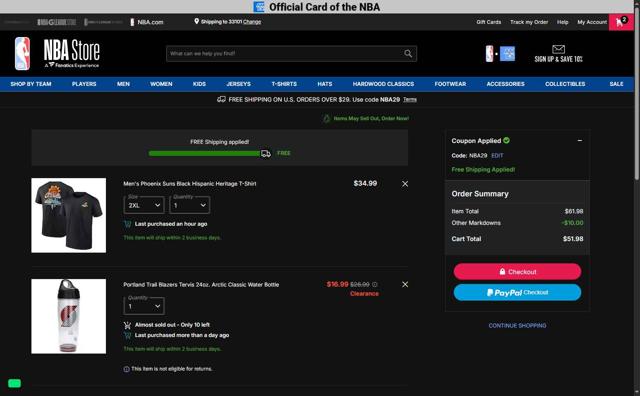This screenshot has height=396, width=640.
Task: Click the Phoenix Suns T-Shirt thumbnail
Action: (x=69, y=215)
